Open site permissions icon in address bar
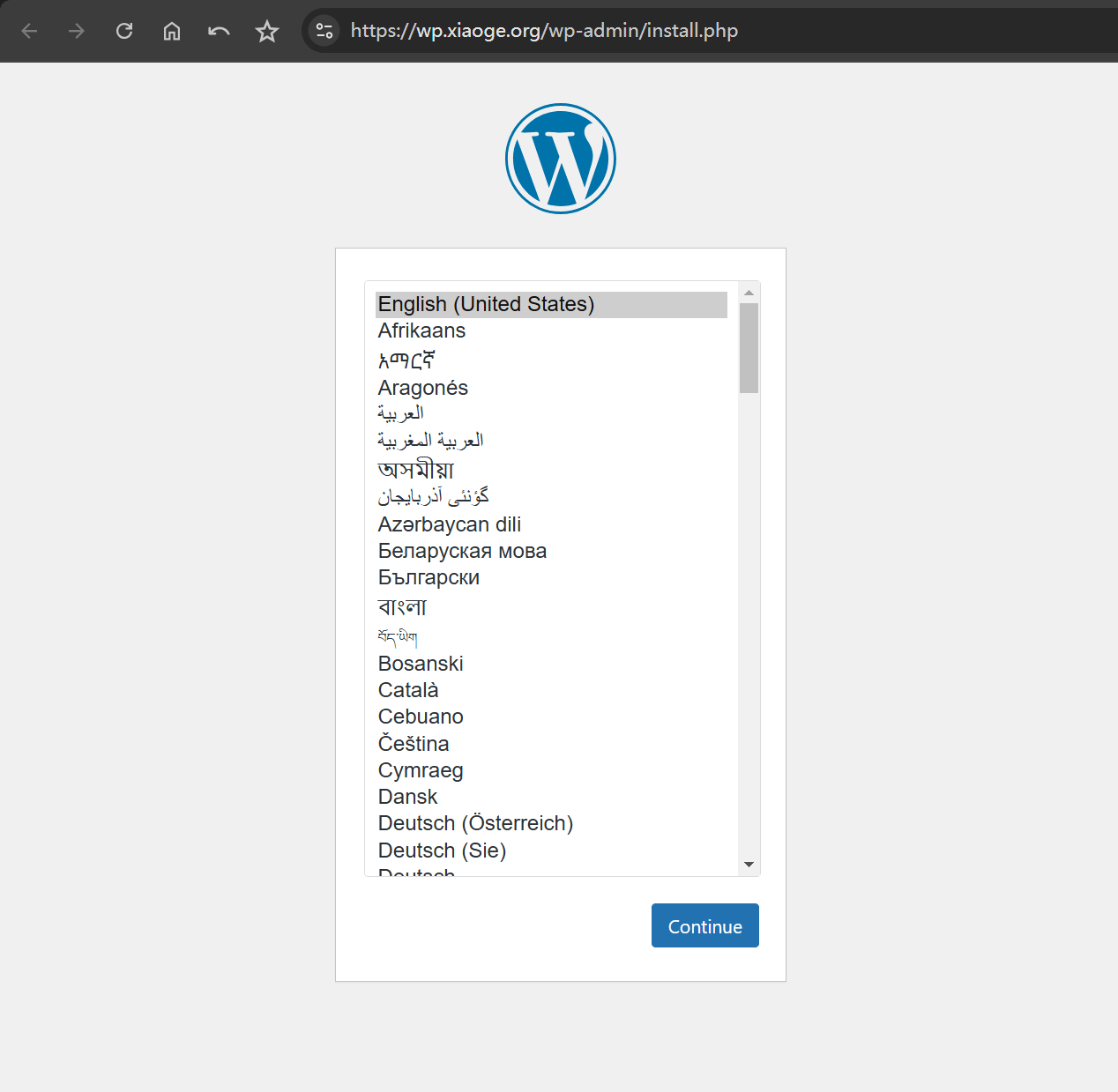 [x=324, y=31]
